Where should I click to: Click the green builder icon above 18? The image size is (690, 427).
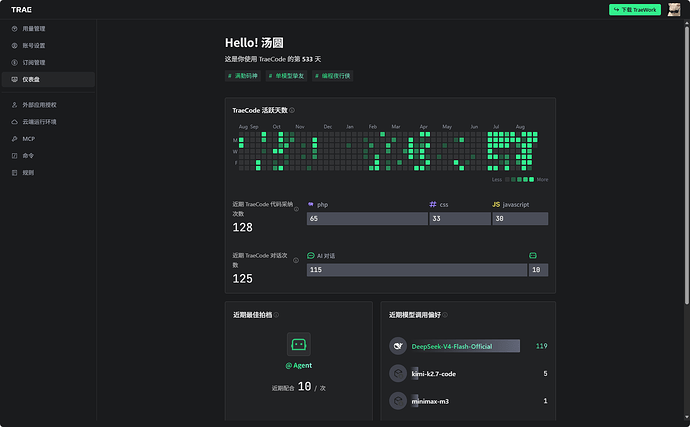(x=533, y=255)
